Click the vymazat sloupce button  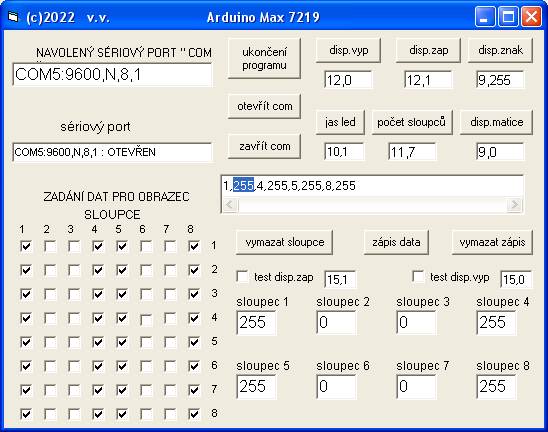point(284,242)
